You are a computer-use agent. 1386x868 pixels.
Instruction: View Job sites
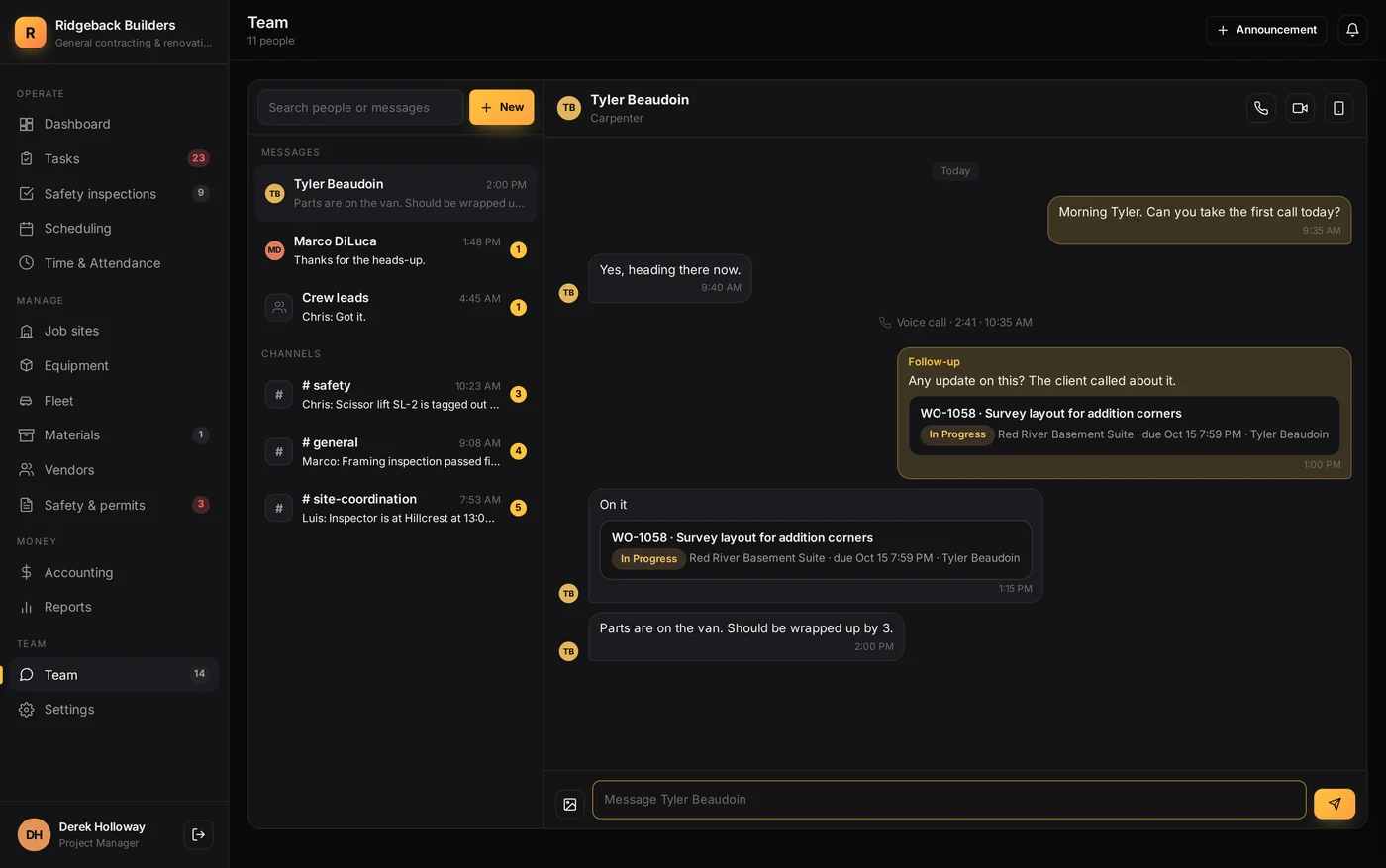pos(114,331)
